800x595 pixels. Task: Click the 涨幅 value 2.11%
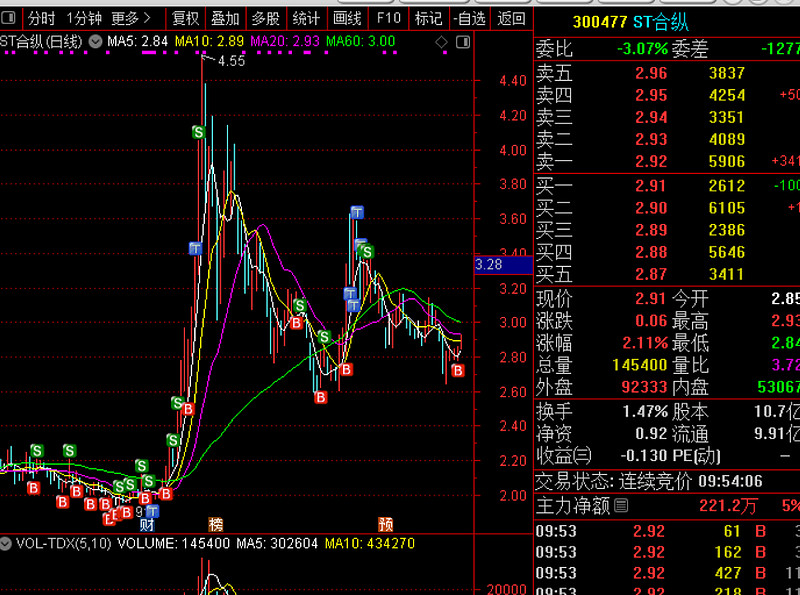click(645, 343)
